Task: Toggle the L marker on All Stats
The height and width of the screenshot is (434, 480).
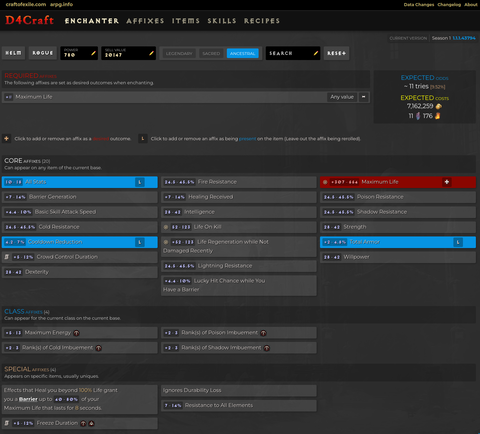Action: coord(140,182)
